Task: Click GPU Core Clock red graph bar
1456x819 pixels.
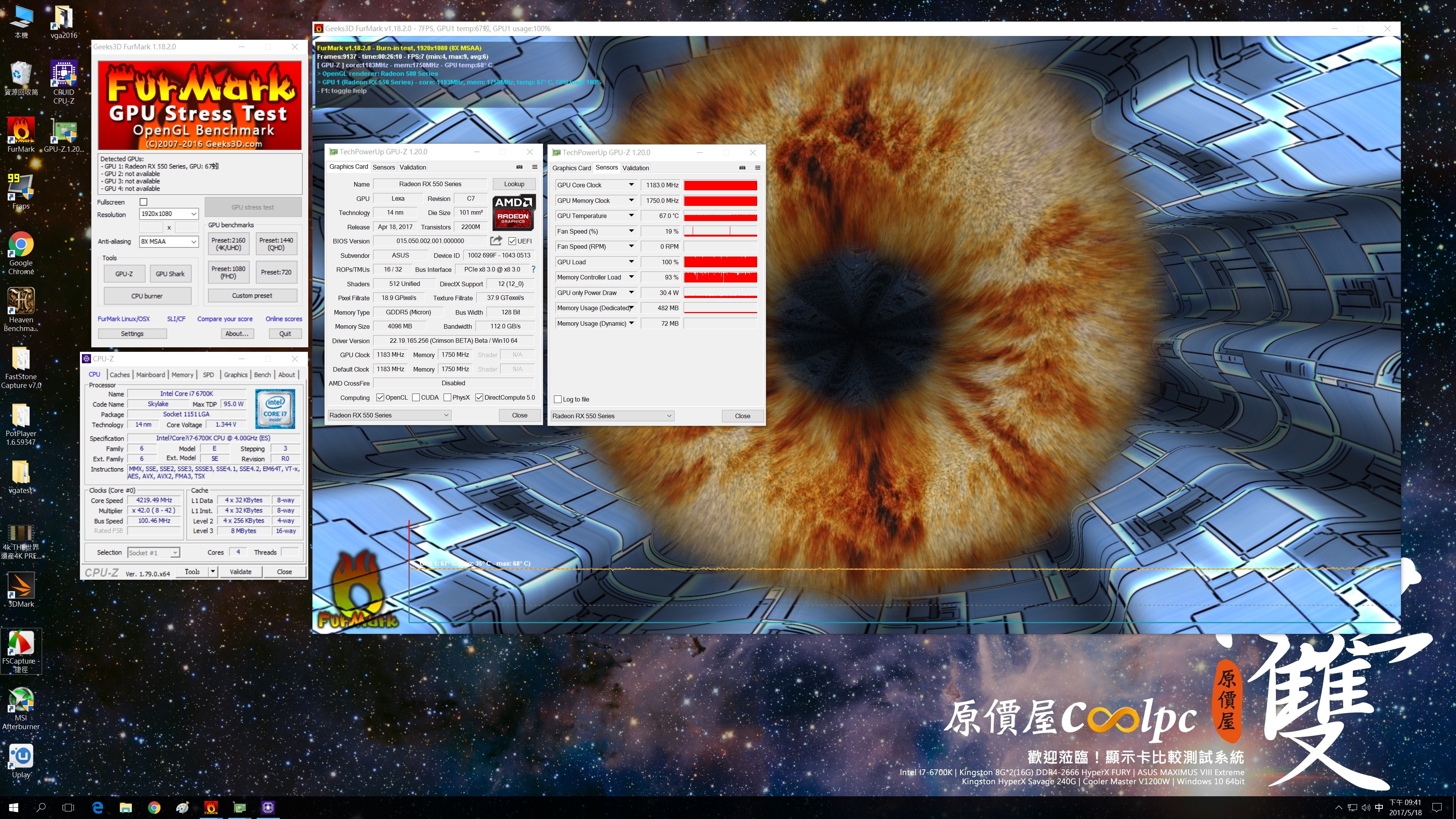Action: click(x=720, y=185)
